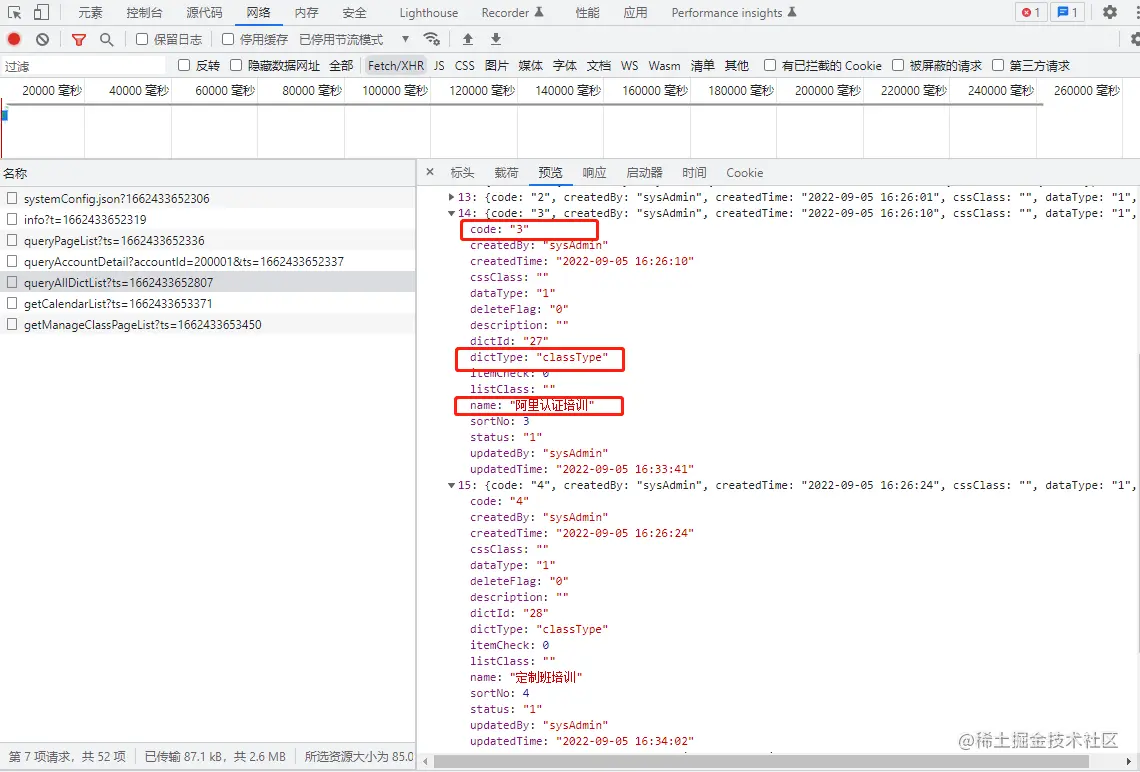Tick checkbox beside queryAllDictList request
This screenshot has height=772, width=1140.
12,282
